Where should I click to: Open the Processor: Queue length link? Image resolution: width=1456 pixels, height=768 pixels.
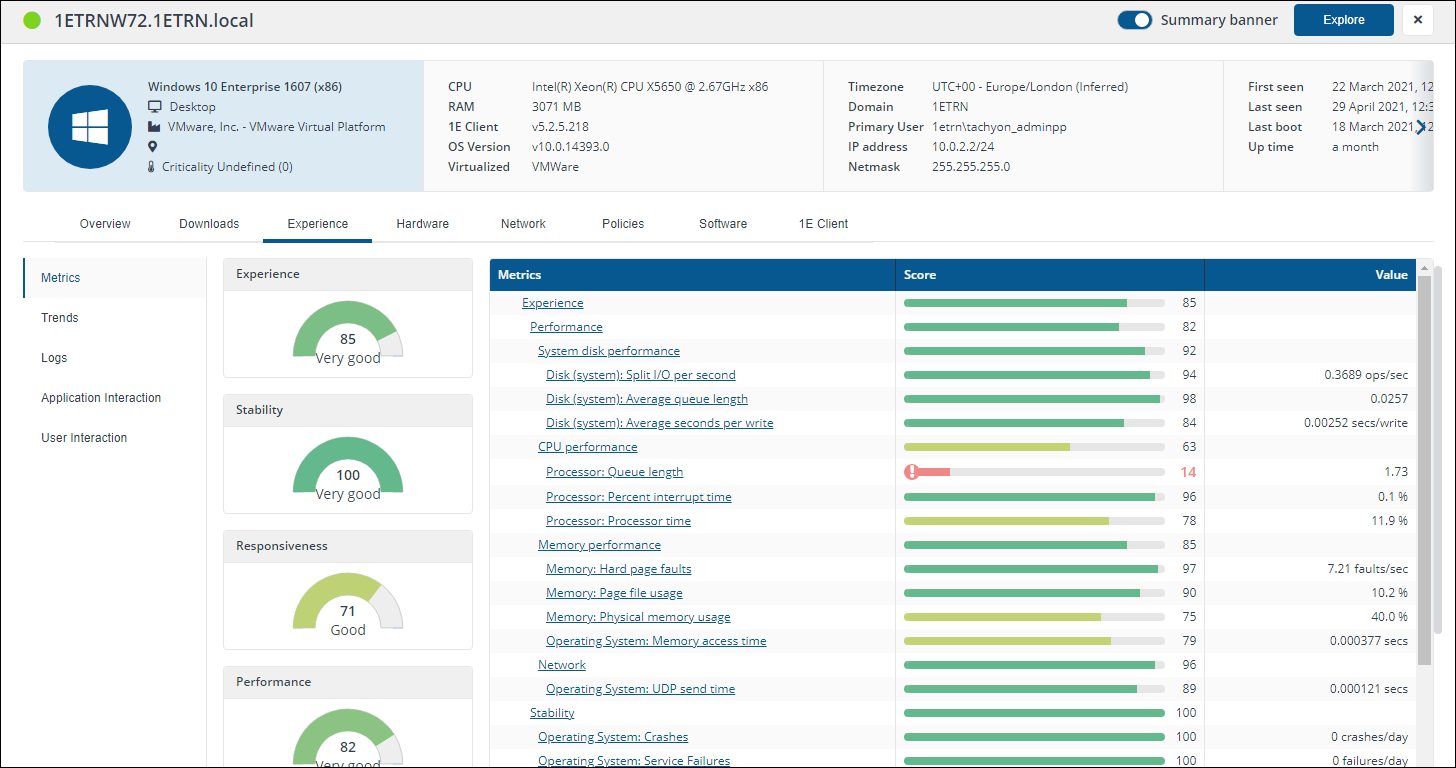[614, 472]
